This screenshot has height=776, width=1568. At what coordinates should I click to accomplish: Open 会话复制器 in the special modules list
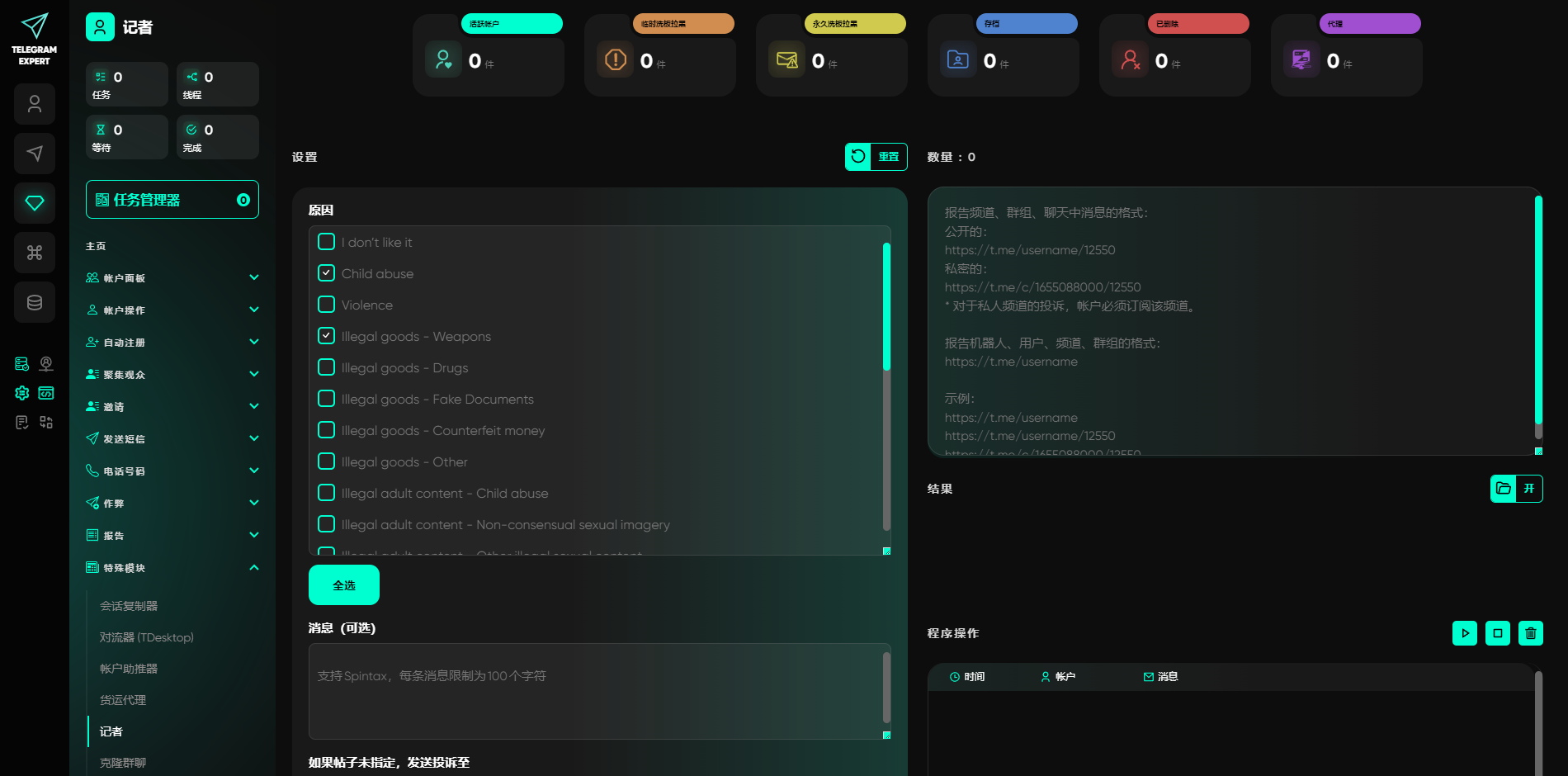point(129,606)
